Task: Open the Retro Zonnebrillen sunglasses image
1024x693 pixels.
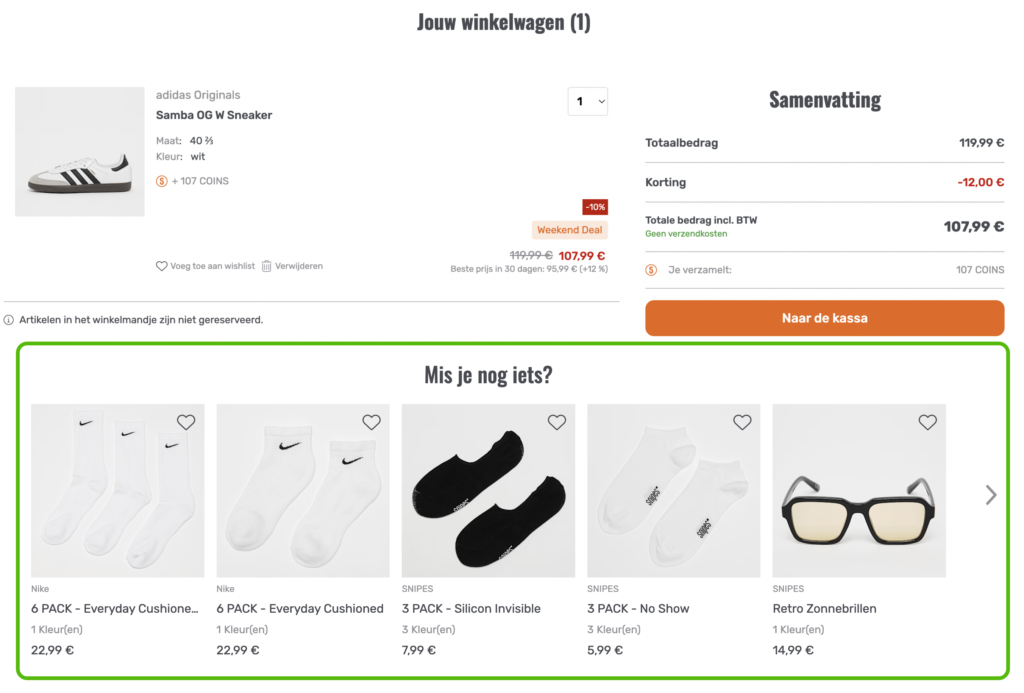Action: point(859,491)
